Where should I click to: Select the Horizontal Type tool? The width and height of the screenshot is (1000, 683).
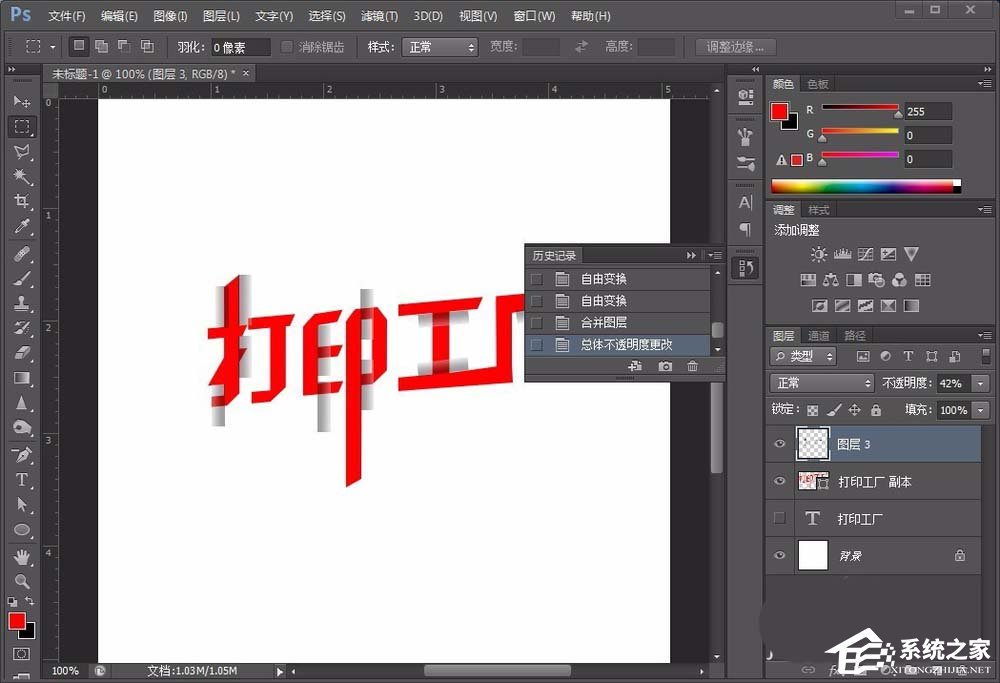pyautogui.click(x=22, y=479)
